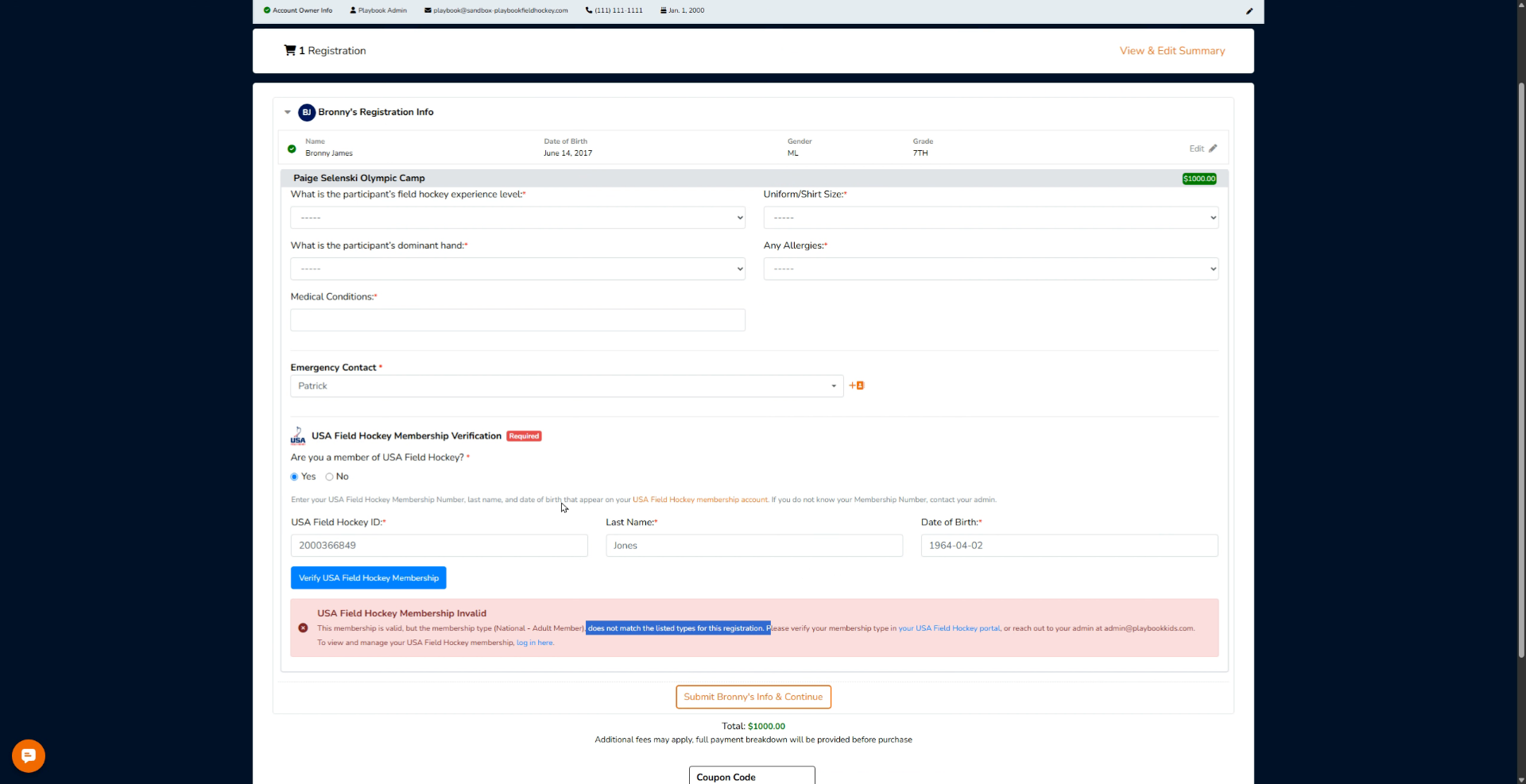Click the Account Owner Info check icon
The height and width of the screenshot is (784, 1526).
click(267, 10)
